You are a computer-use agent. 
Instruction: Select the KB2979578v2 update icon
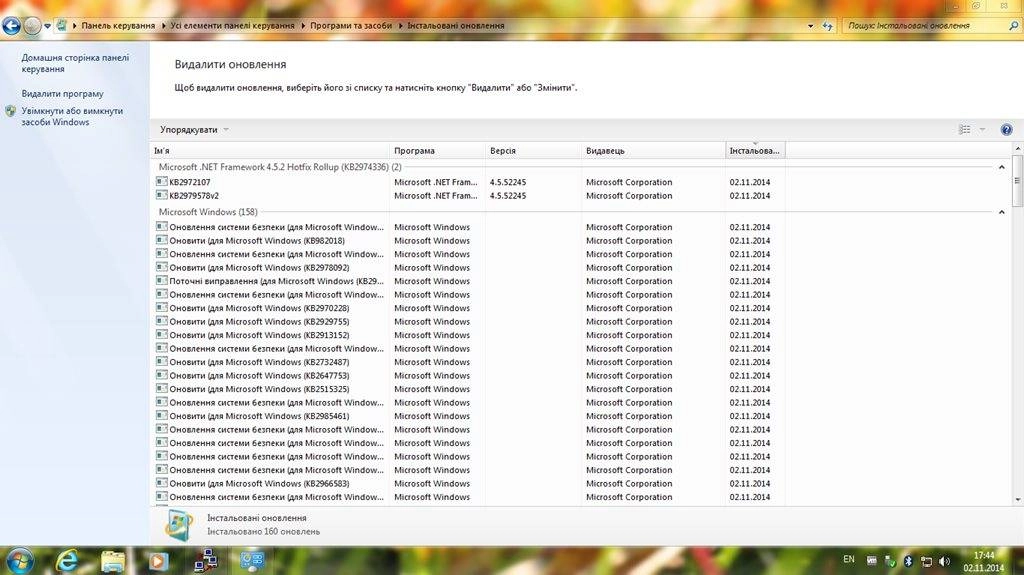(x=162, y=195)
